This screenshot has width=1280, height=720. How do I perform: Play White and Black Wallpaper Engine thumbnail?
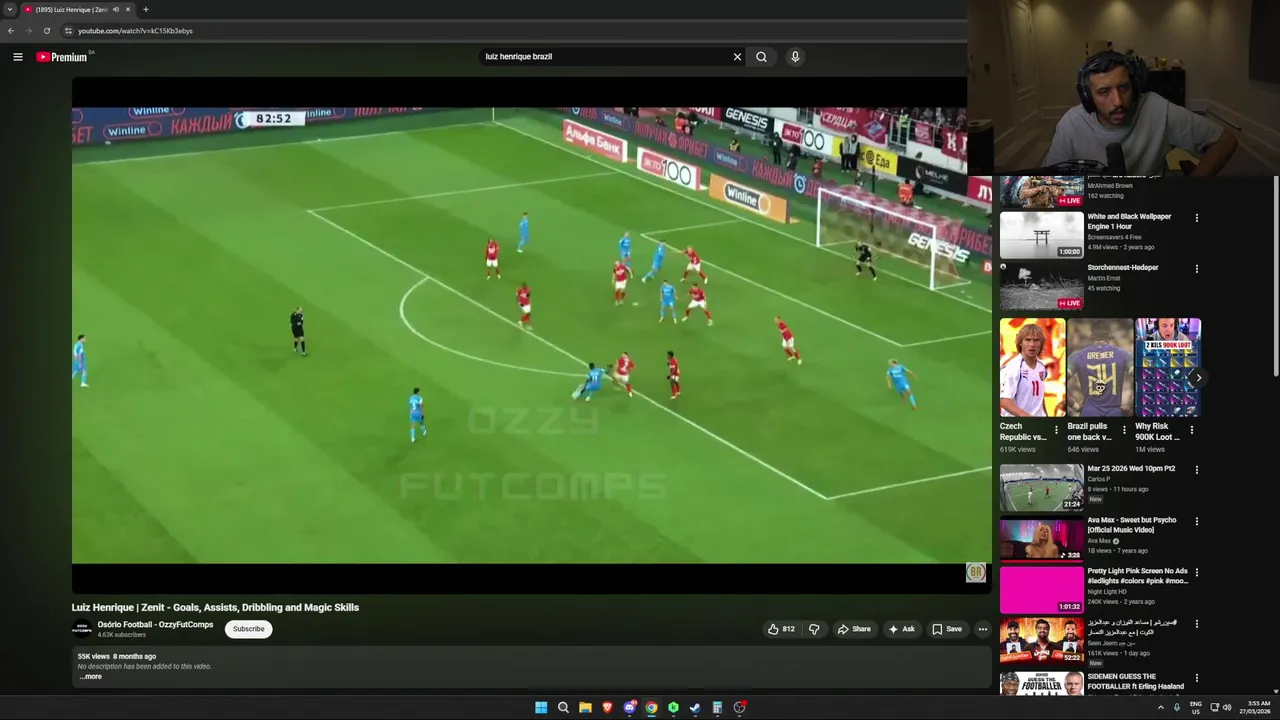click(x=1041, y=234)
